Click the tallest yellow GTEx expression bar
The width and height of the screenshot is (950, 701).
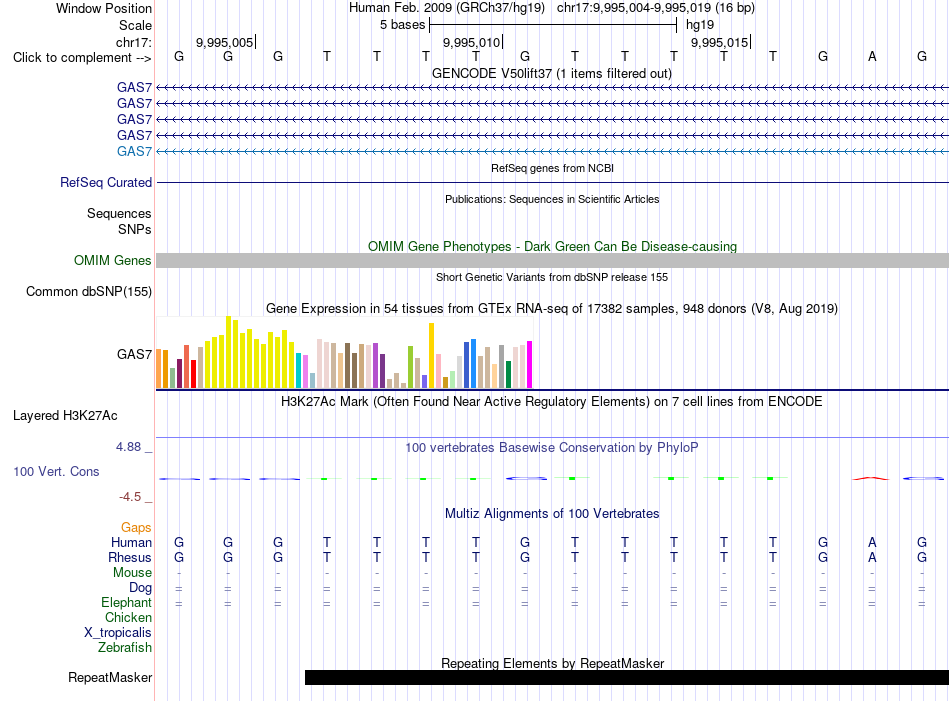coord(228,352)
